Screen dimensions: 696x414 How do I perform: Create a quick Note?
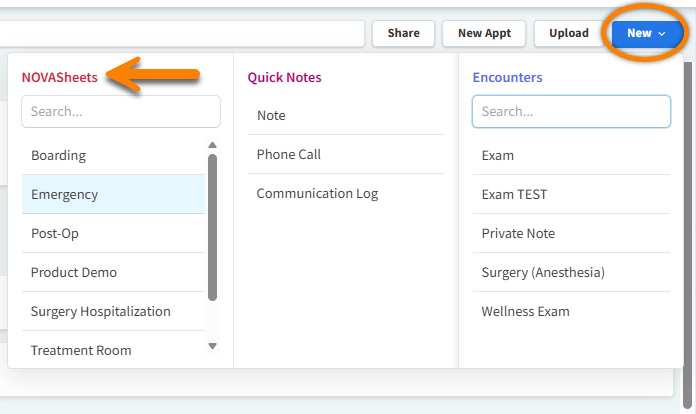pyautogui.click(x=271, y=116)
